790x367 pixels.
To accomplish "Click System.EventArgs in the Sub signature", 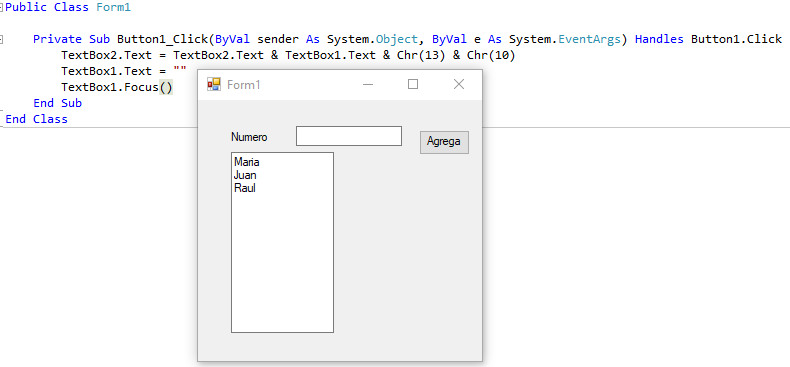I will point(565,39).
